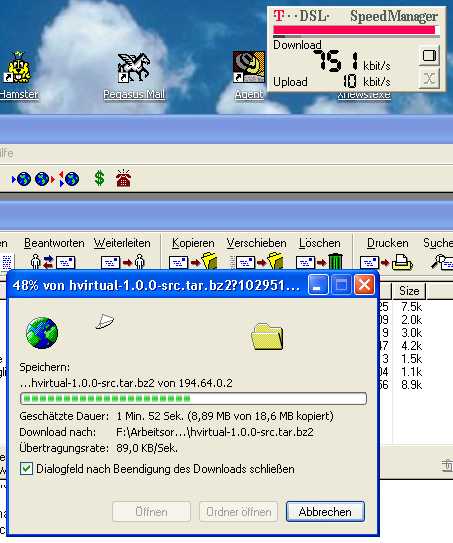Select the message row with size 1.5k

click(411, 359)
